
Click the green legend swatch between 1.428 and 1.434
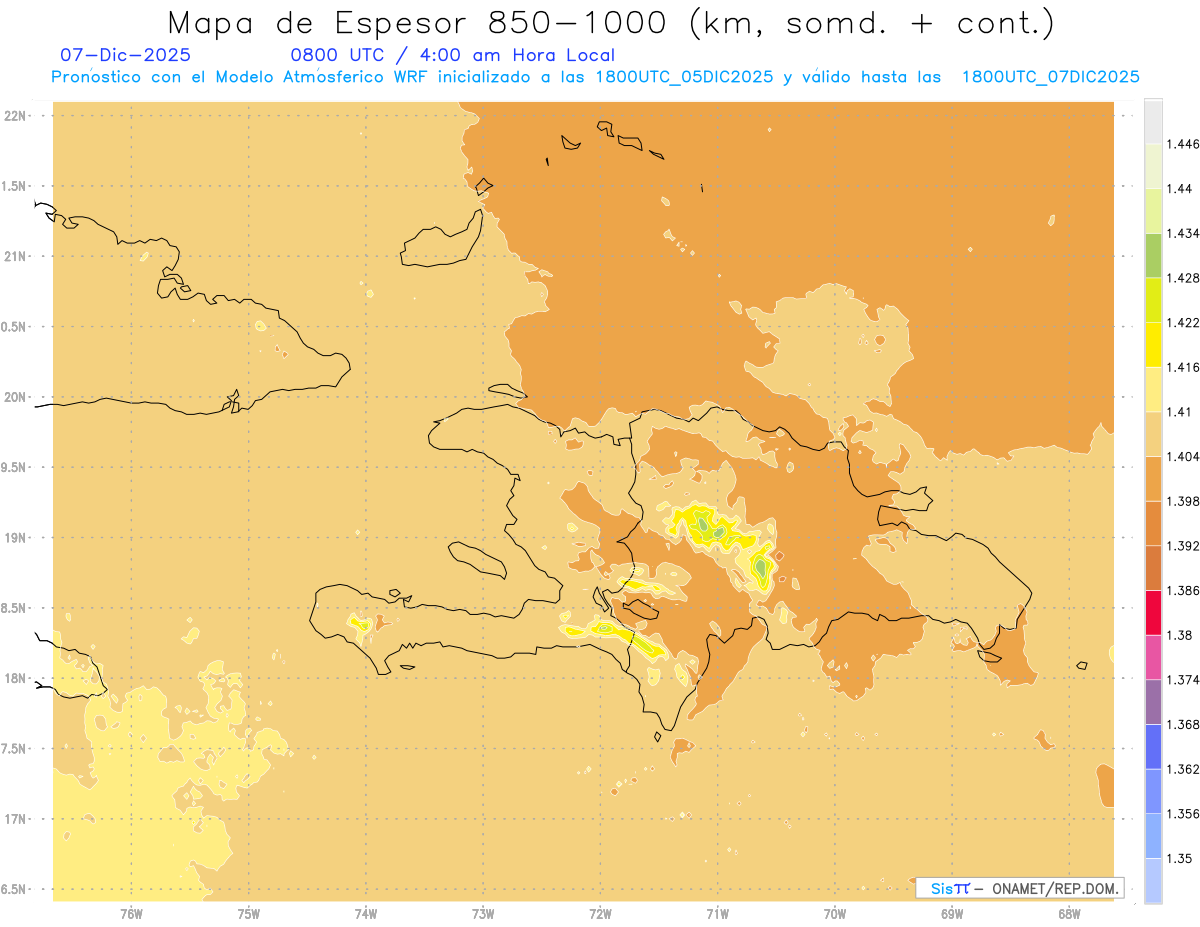1153,255
